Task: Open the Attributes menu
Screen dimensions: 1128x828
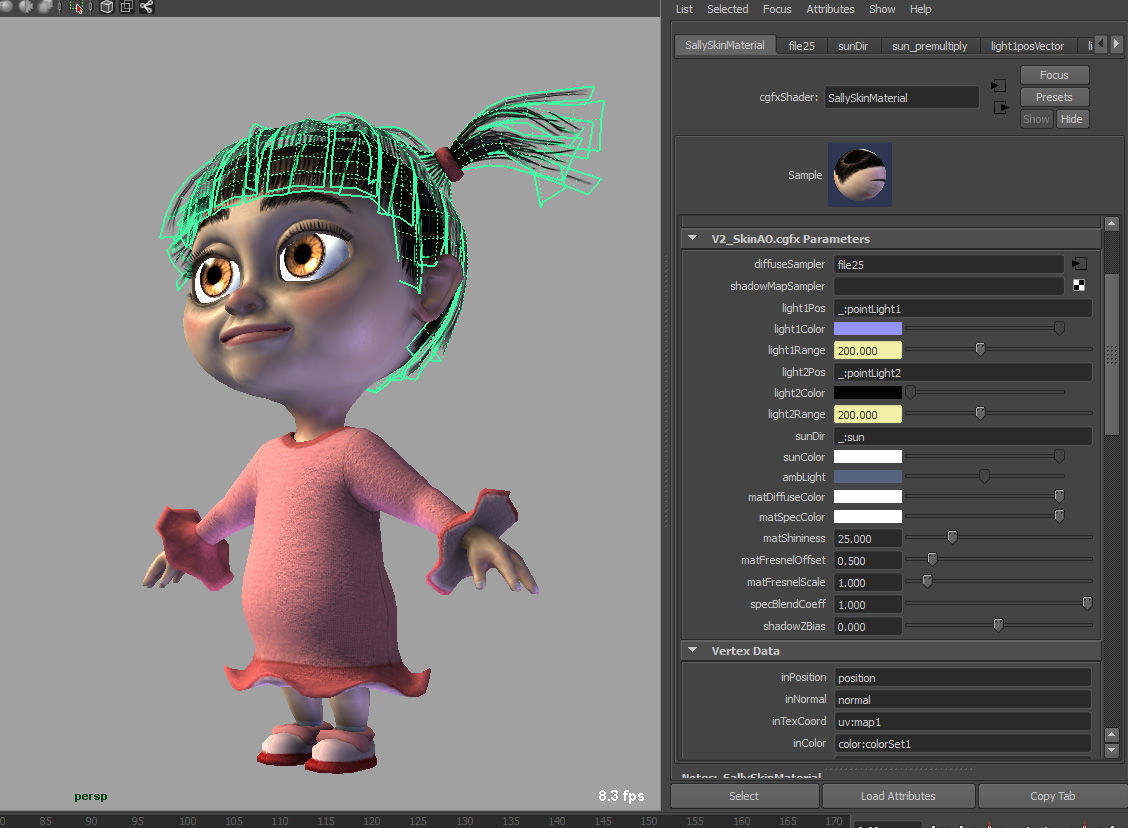Action: pyautogui.click(x=829, y=9)
